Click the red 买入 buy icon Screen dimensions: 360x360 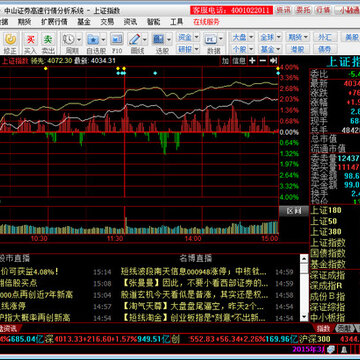click(31, 39)
